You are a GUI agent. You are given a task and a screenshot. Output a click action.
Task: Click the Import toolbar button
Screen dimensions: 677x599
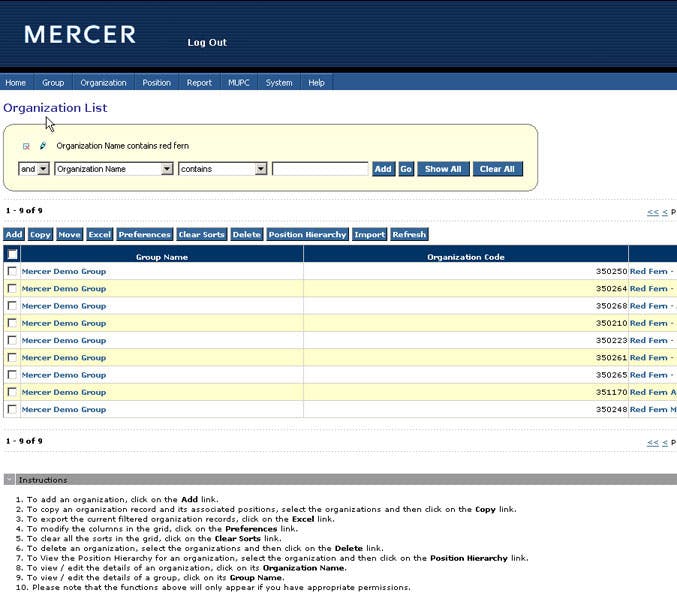pyautogui.click(x=370, y=235)
